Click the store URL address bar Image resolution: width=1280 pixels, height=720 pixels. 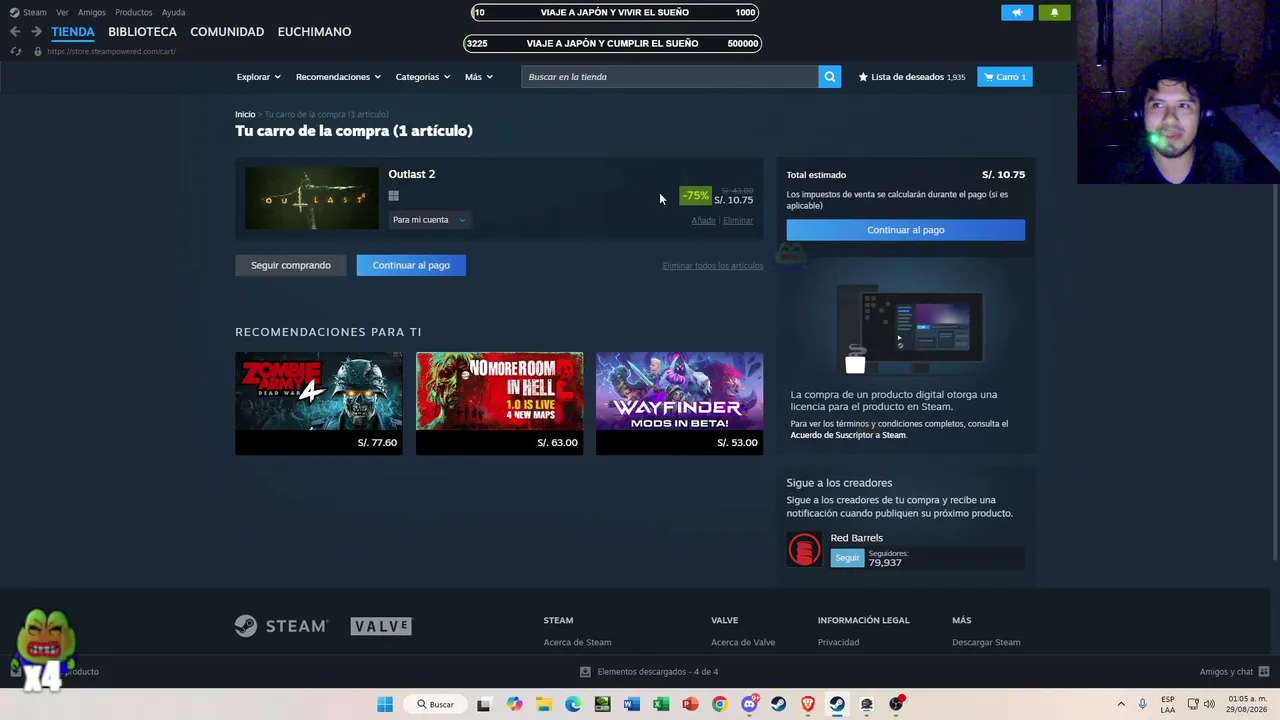click(111, 51)
